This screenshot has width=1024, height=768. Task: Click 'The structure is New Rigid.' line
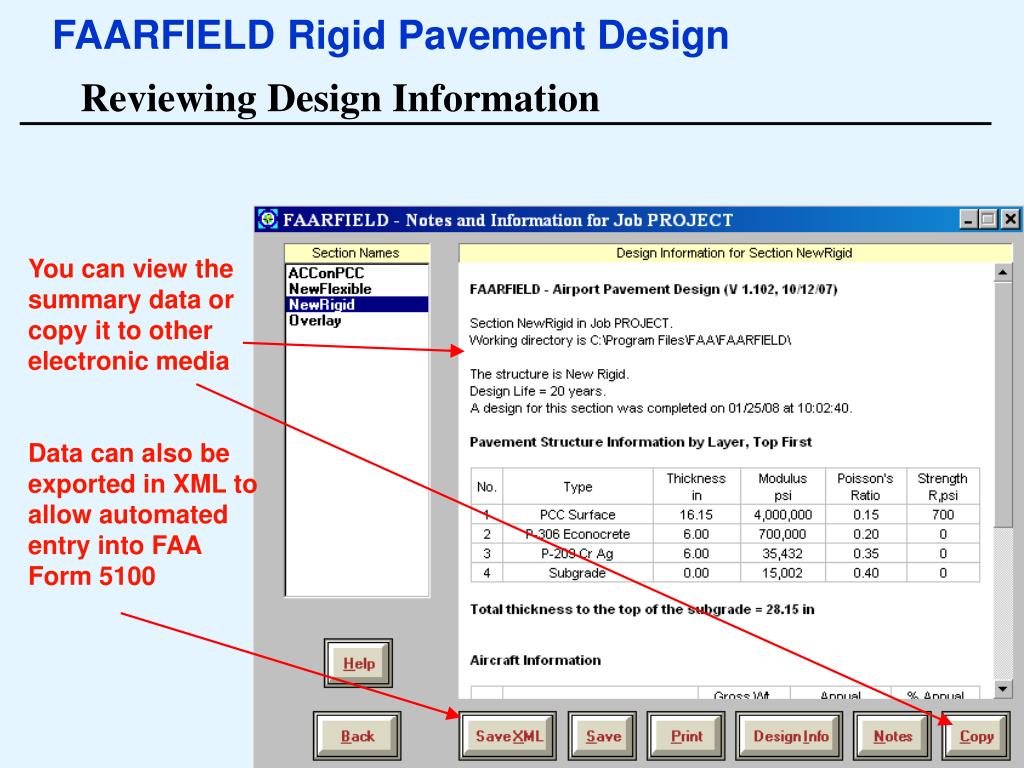click(x=549, y=374)
